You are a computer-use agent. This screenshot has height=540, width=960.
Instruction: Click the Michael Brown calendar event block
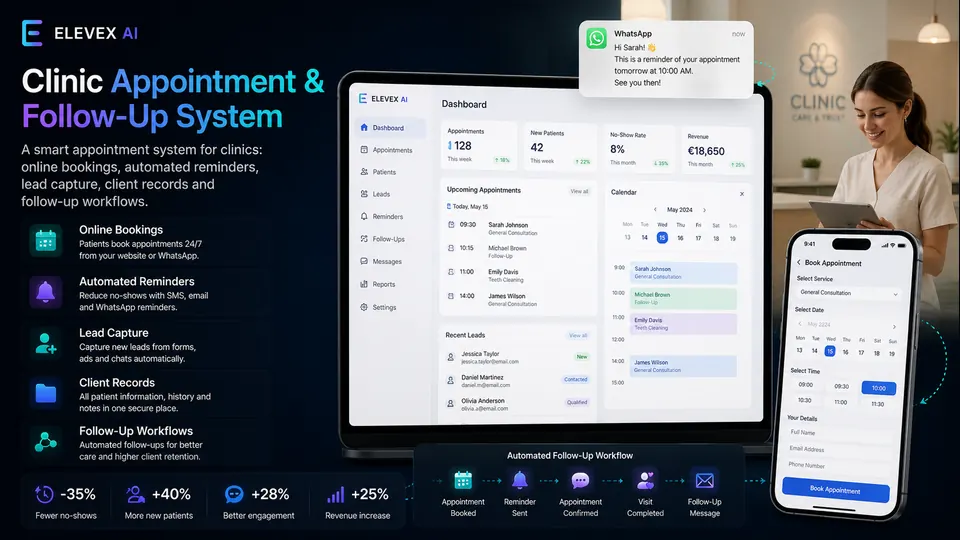[x=683, y=298]
